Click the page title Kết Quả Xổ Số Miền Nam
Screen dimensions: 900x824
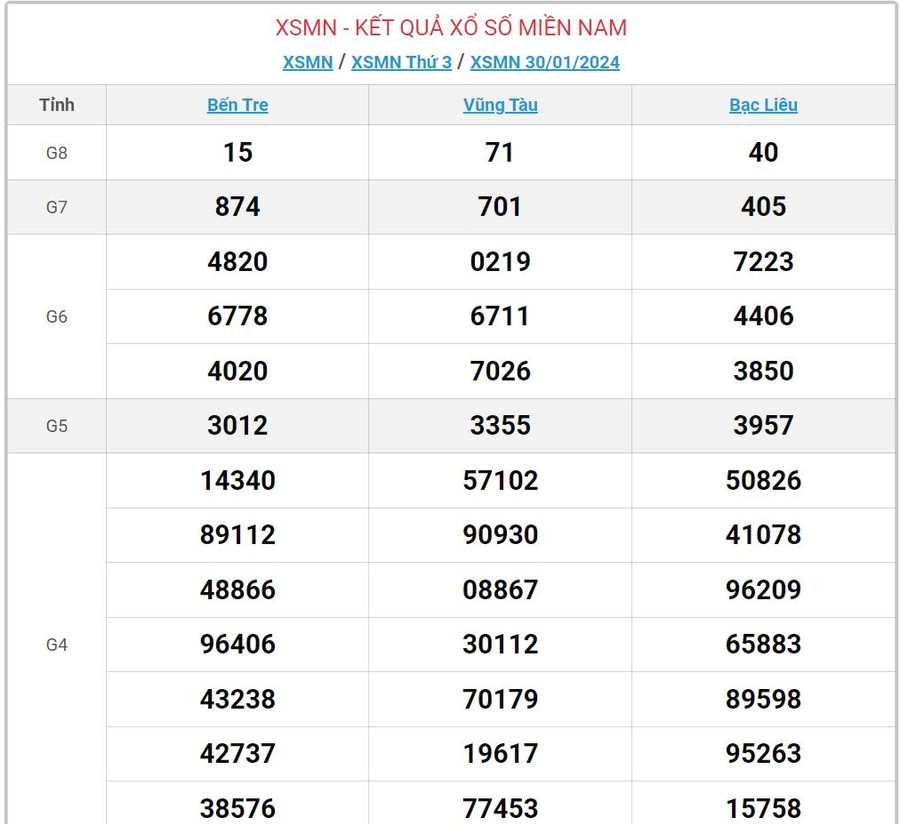tap(451, 27)
